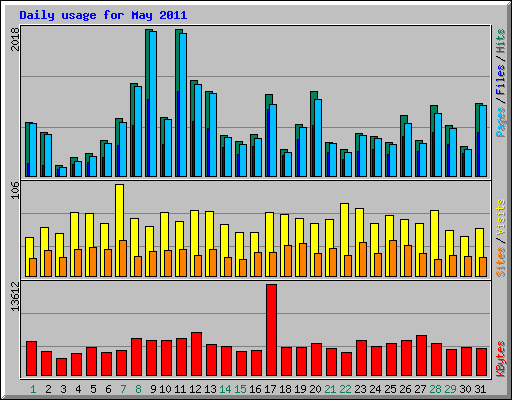Click the Pages legend label
Image resolution: width=512 pixels, height=400 pixels.
(x=500, y=122)
